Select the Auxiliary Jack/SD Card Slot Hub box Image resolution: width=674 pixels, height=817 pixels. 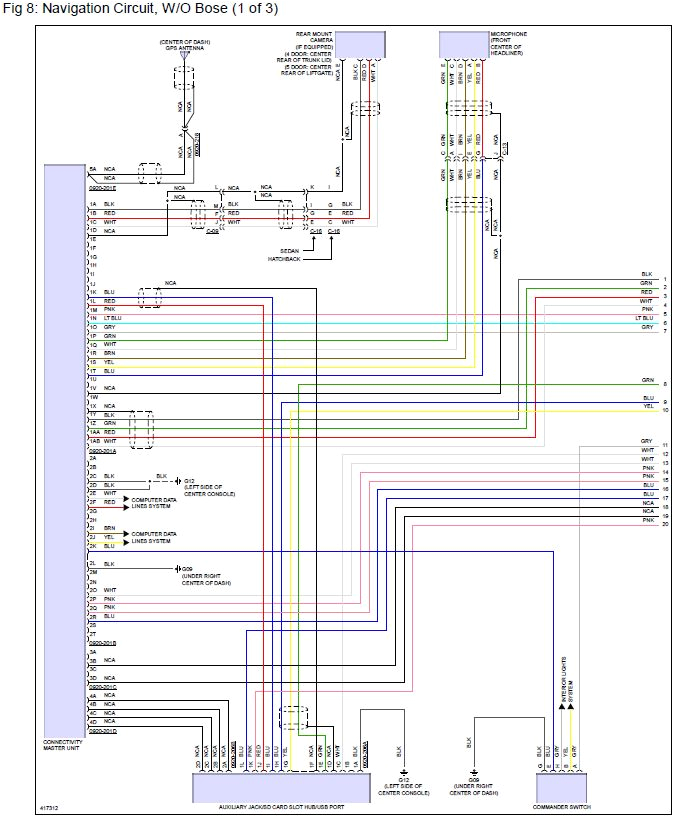tap(277, 787)
